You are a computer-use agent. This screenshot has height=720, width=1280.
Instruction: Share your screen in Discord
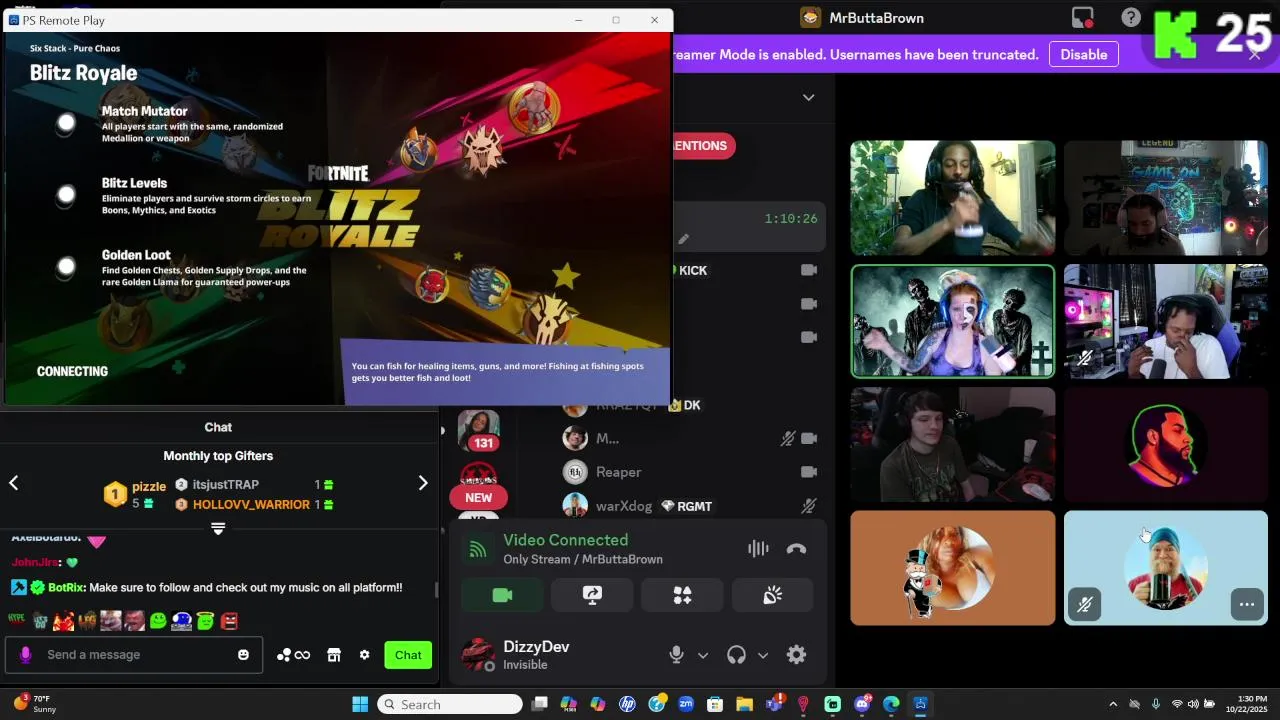[592, 595]
